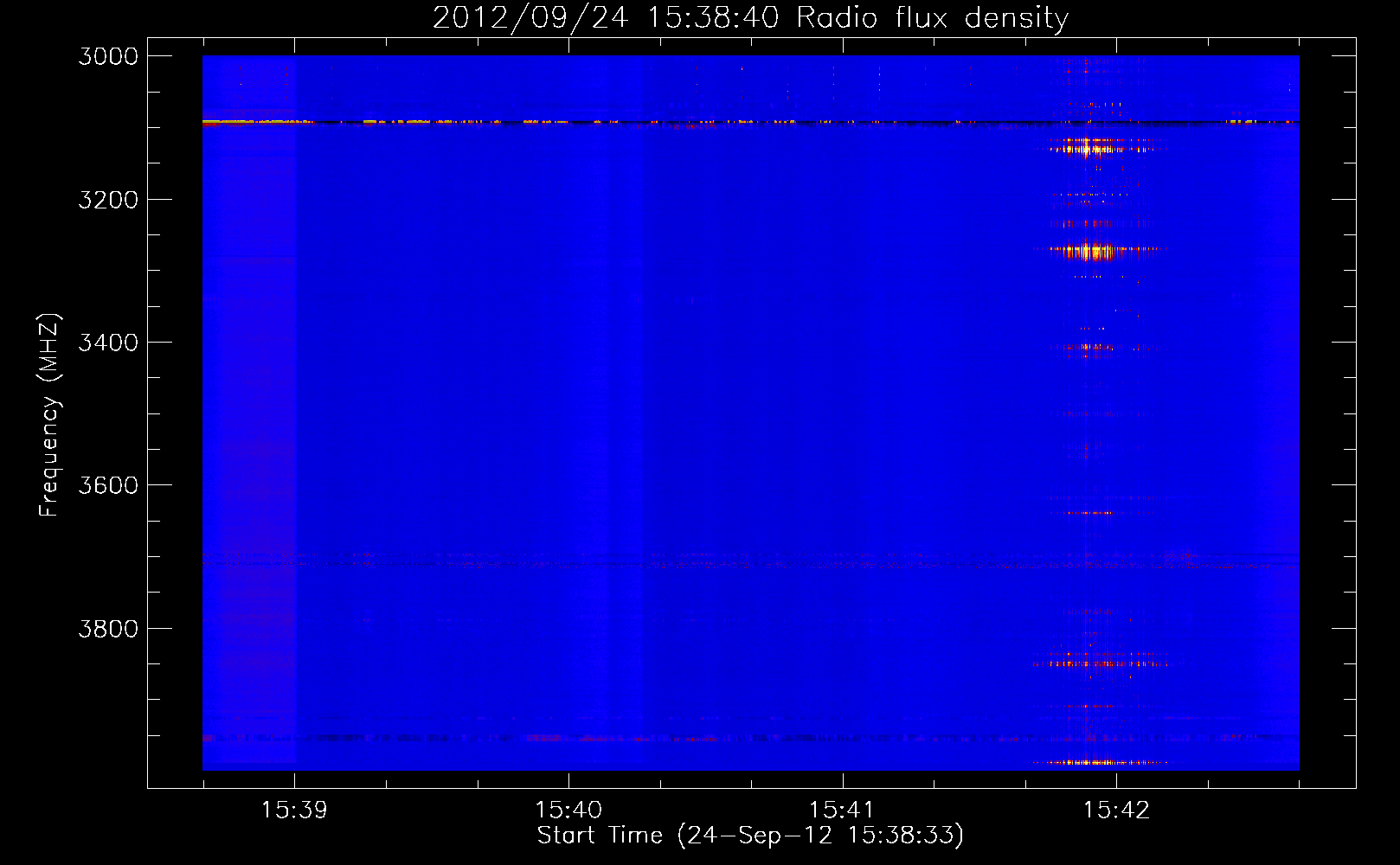Image resolution: width=1400 pixels, height=865 pixels.
Task: Click the 3600 frequency tick label
Action: (108, 485)
